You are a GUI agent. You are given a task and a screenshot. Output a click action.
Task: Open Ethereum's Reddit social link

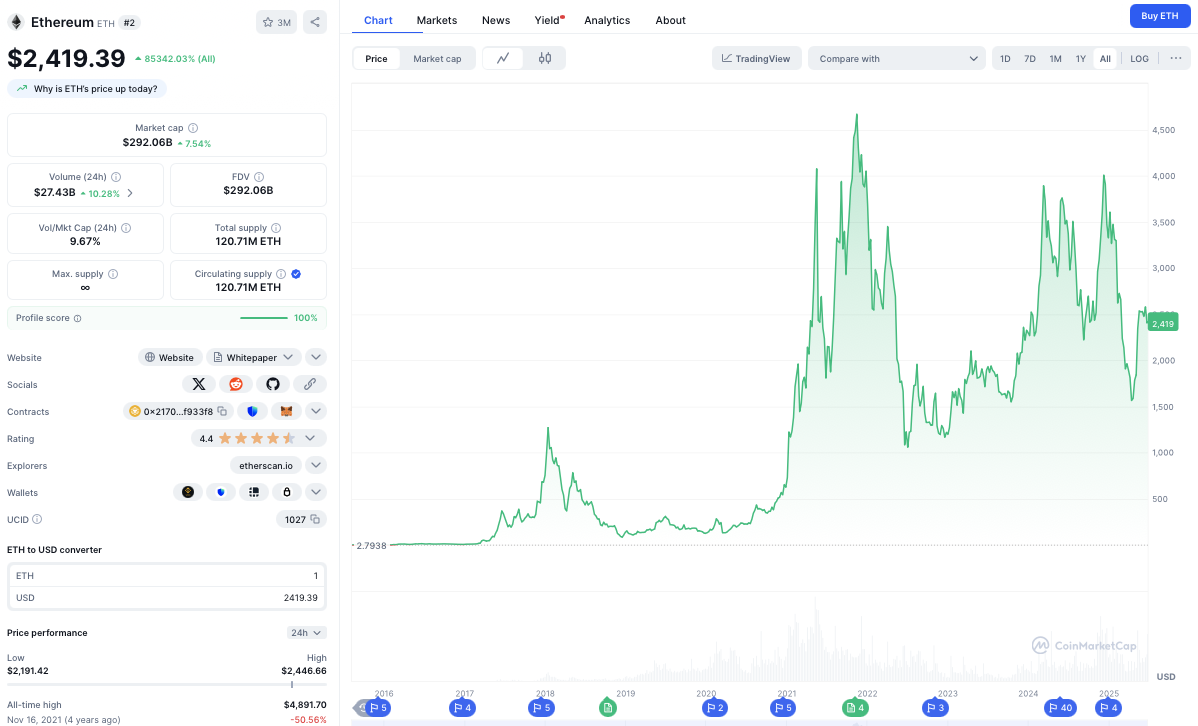[236, 384]
